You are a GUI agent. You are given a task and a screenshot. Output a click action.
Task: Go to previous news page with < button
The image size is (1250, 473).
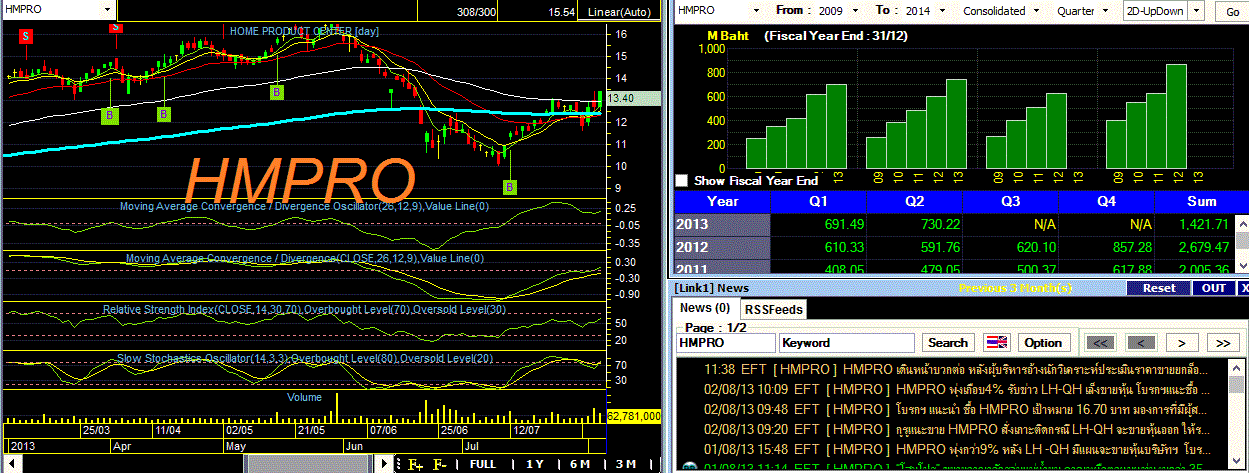pos(1142,343)
